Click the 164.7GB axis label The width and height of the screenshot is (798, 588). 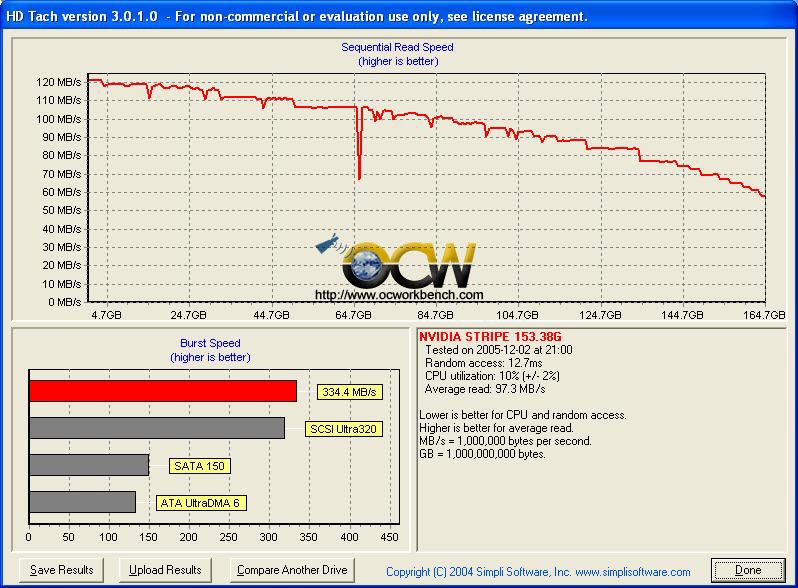[x=764, y=315]
